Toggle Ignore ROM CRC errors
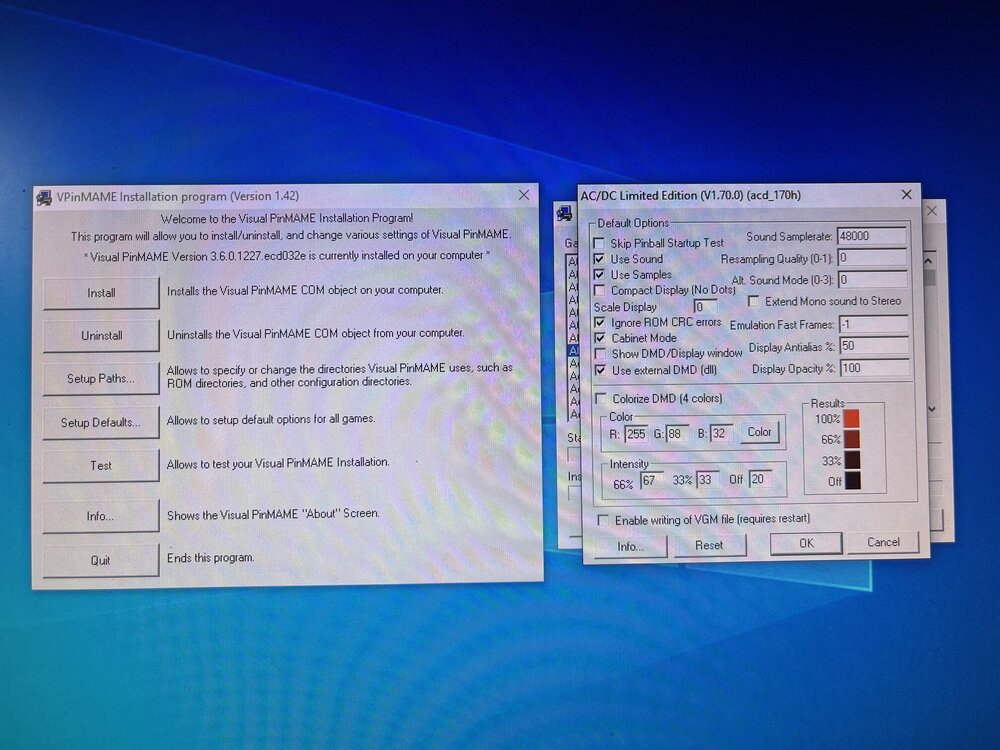Viewport: 1000px width, 750px height. point(599,322)
